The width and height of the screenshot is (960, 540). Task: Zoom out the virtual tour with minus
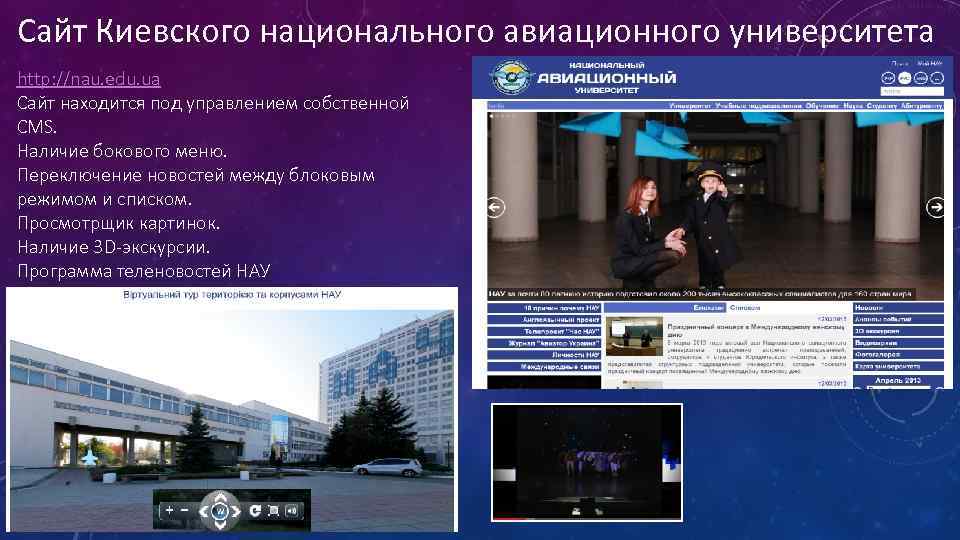184,509
